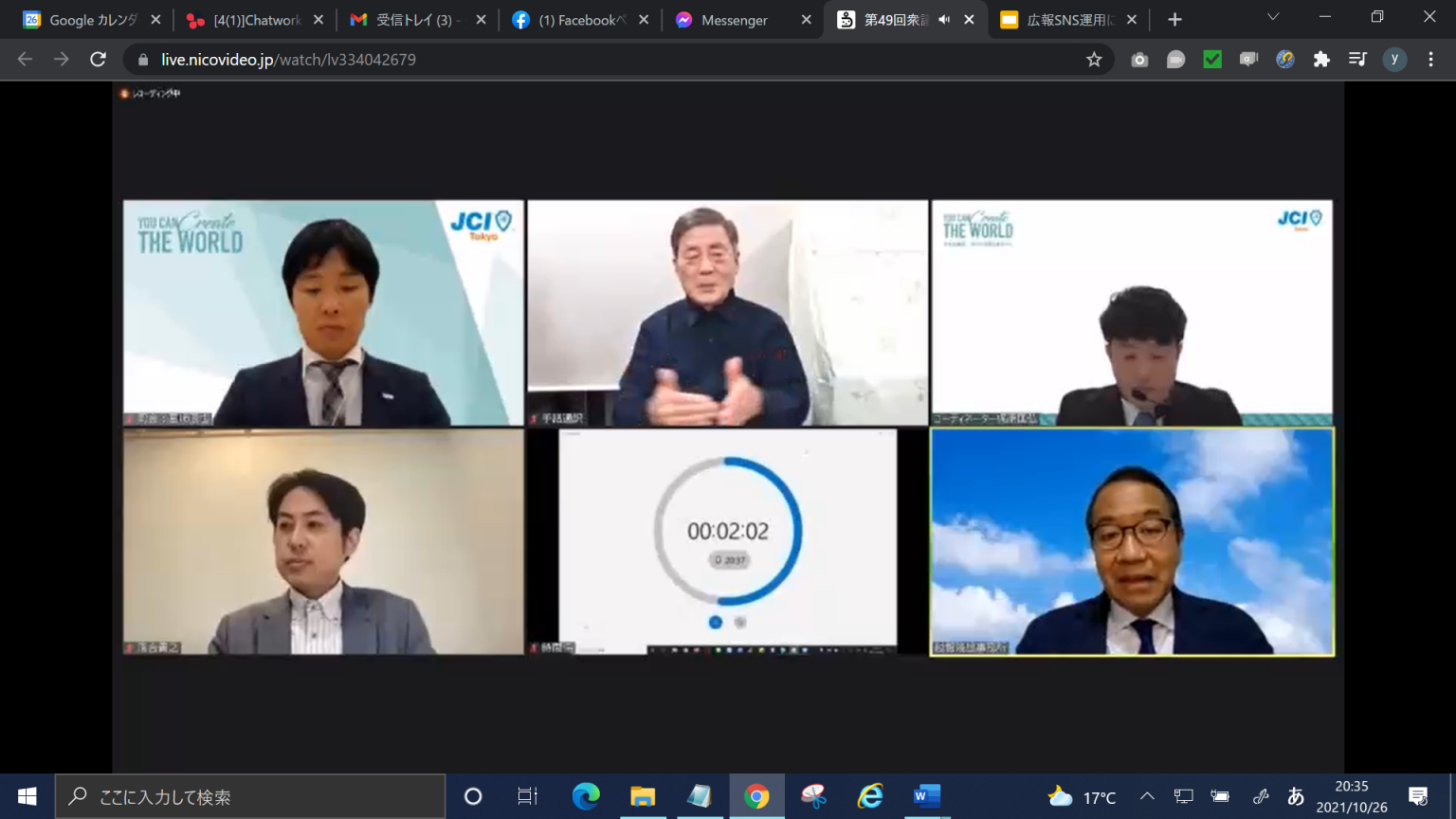Mute the audio on the 第49回 tab

(944, 20)
